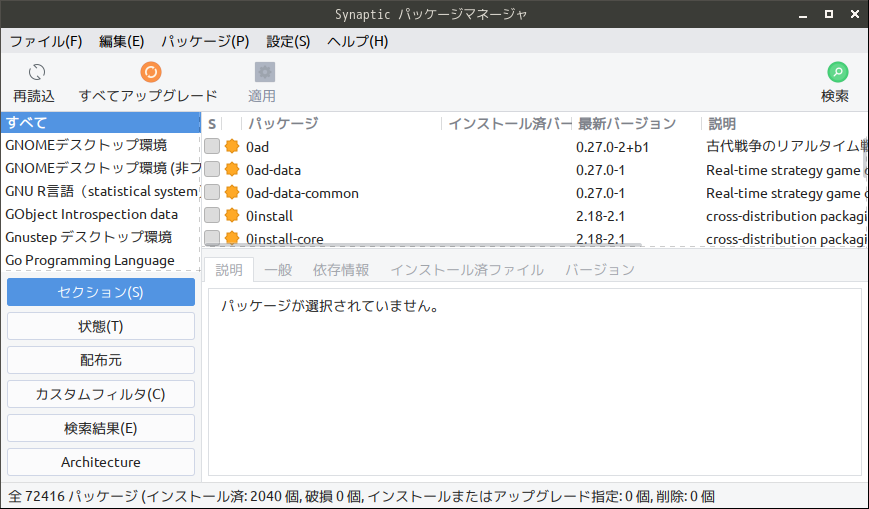This screenshot has height=509, width=869.
Task: Click the カスタムフィルタ(C) button
Action: (x=101, y=394)
